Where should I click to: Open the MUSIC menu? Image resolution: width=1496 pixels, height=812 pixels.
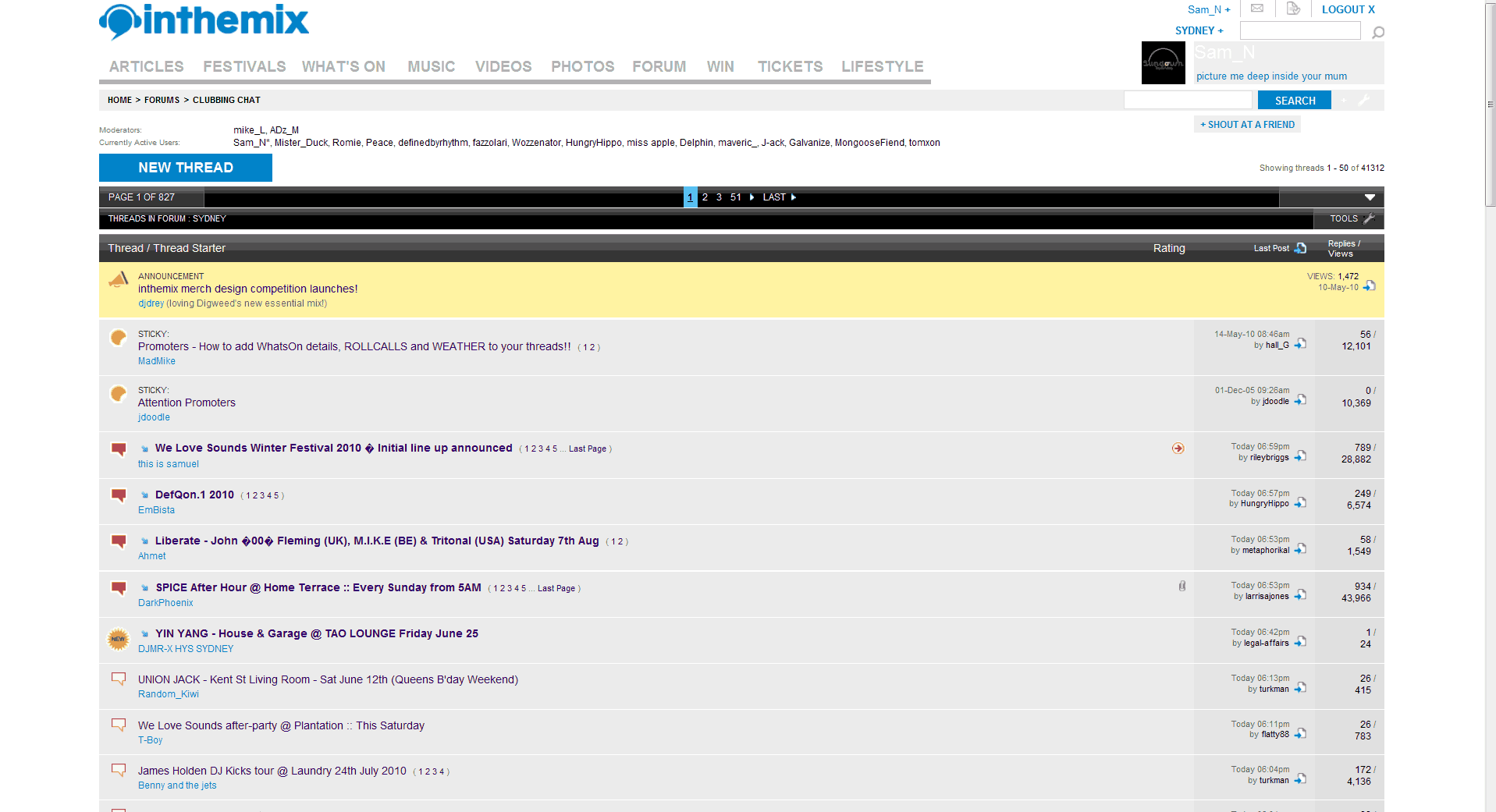[x=431, y=66]
